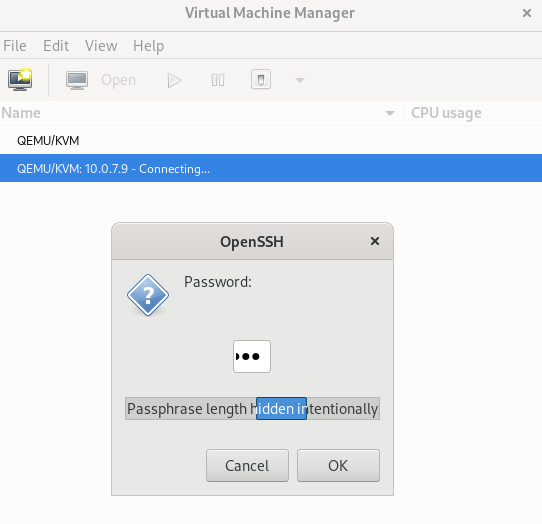Click OK in the OpenSSH dialog
The image size is (542, 524).
(x=338, y=466)
